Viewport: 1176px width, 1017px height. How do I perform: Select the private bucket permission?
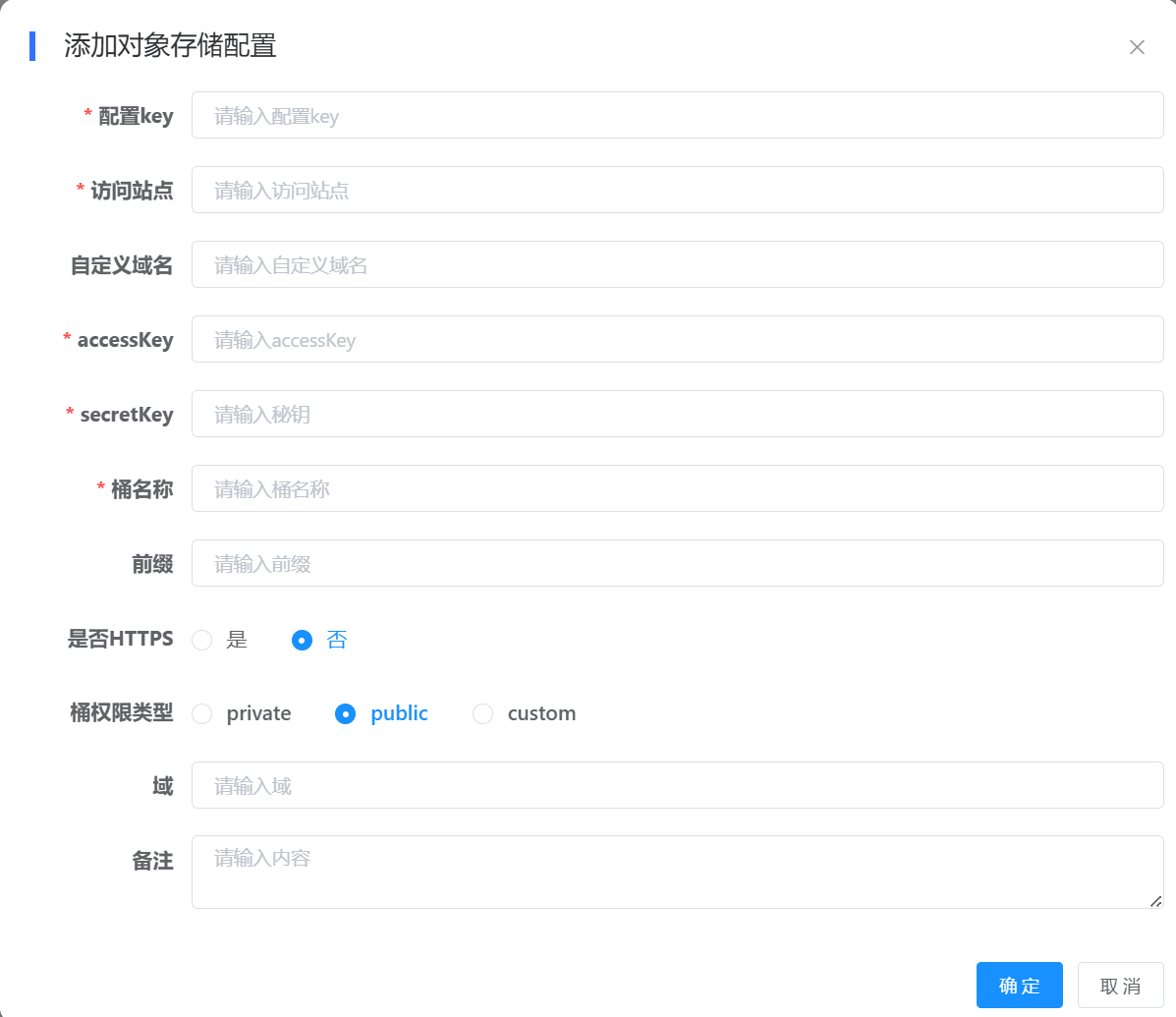pos(202,714)
